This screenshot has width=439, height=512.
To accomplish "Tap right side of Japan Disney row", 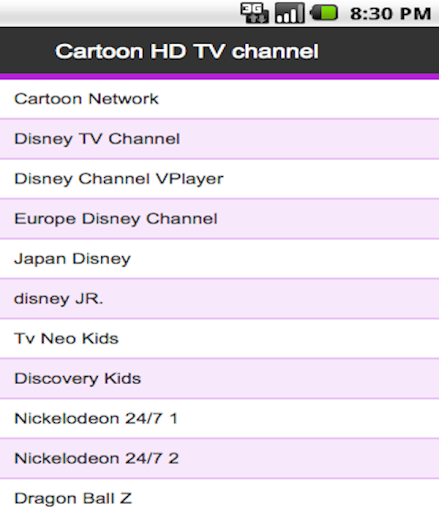I will click(x=367, y=259).
